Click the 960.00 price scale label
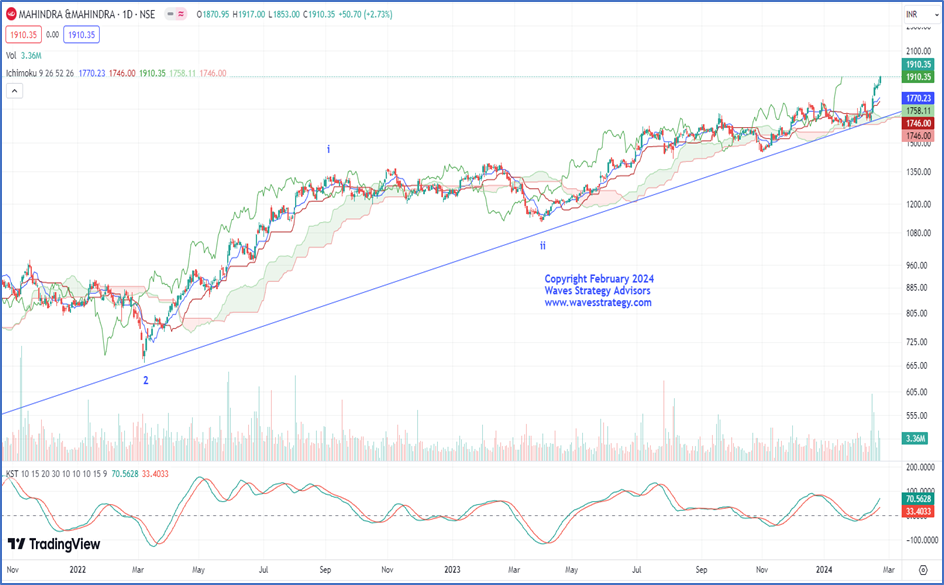 [917, 265]
